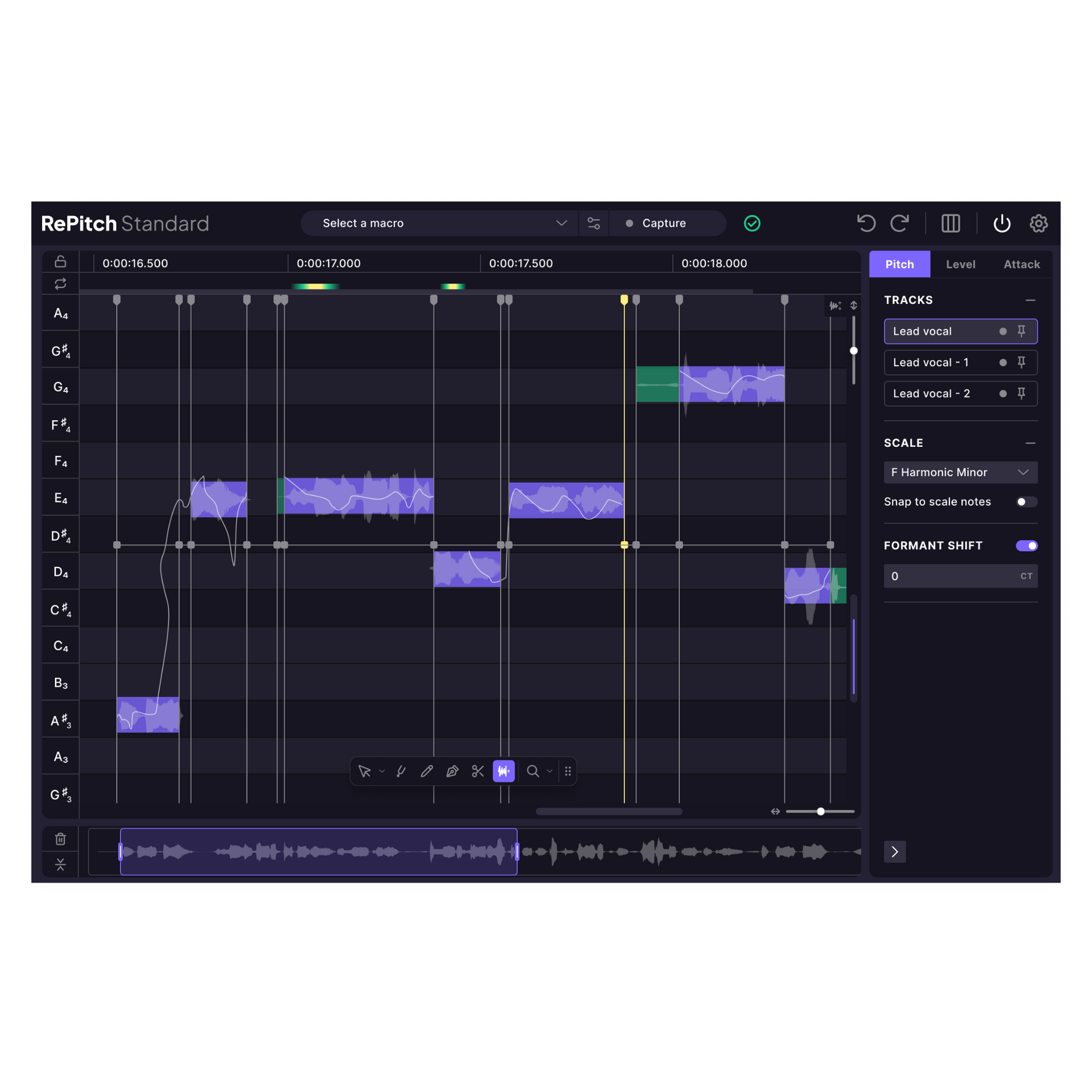Viewport: 1092px width, 1092px height.
Task: Switch to the Attack tab
Action: point(1021,264)
